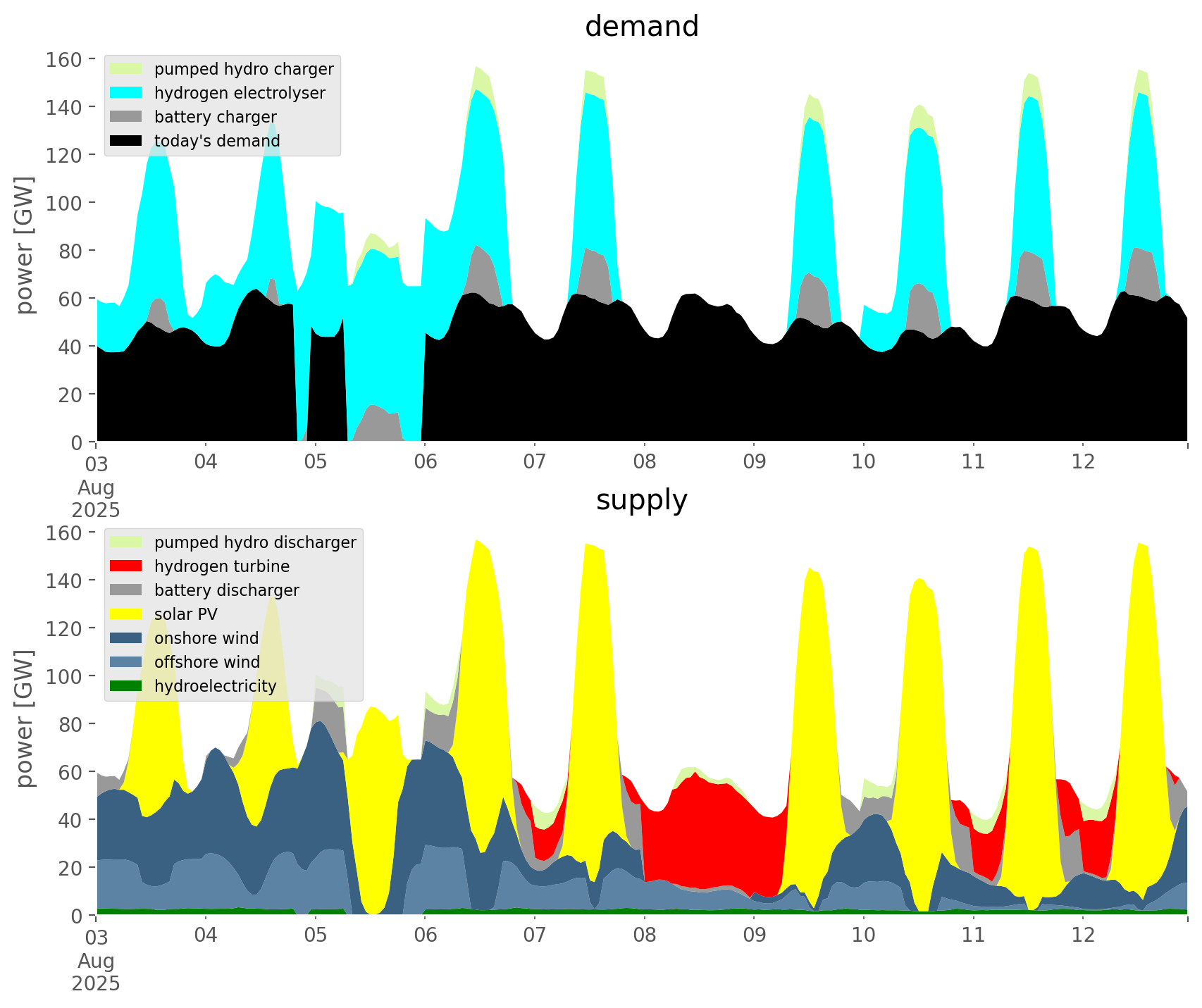Click the supply chart title
The image size is (1202, 1008).
[641, 500]
